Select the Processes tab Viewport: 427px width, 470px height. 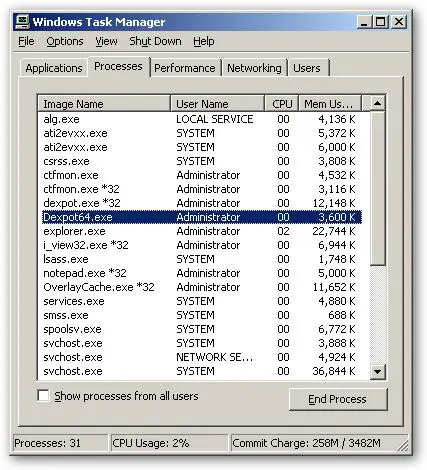click(x=118, y=66)
